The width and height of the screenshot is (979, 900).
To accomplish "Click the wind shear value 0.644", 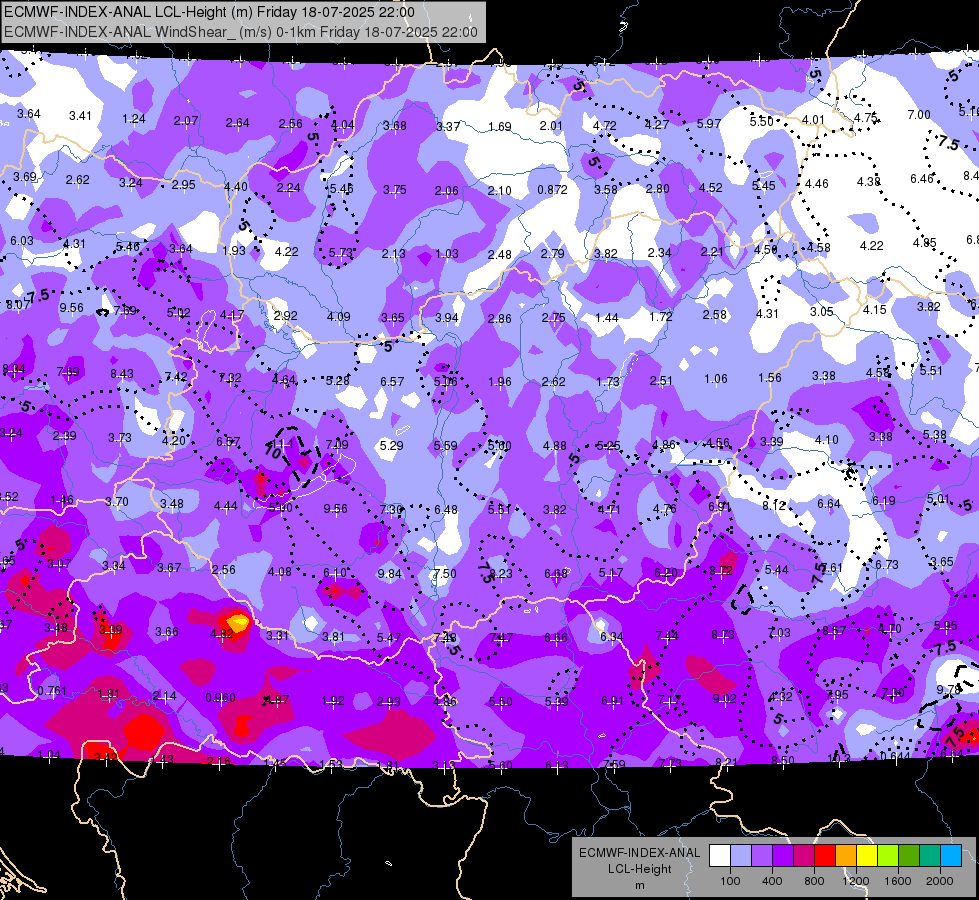I will (895, 756).
